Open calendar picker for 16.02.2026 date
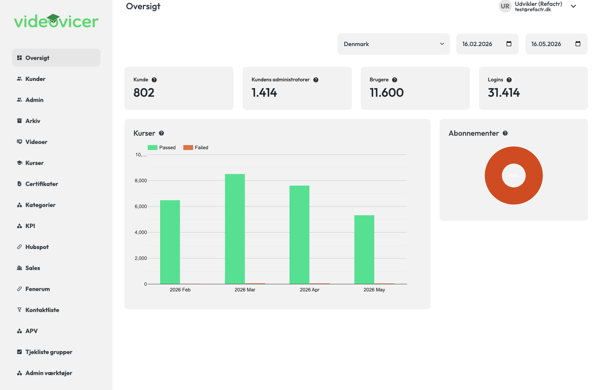This screenshot has width=600, height=390. click(509, 44)
